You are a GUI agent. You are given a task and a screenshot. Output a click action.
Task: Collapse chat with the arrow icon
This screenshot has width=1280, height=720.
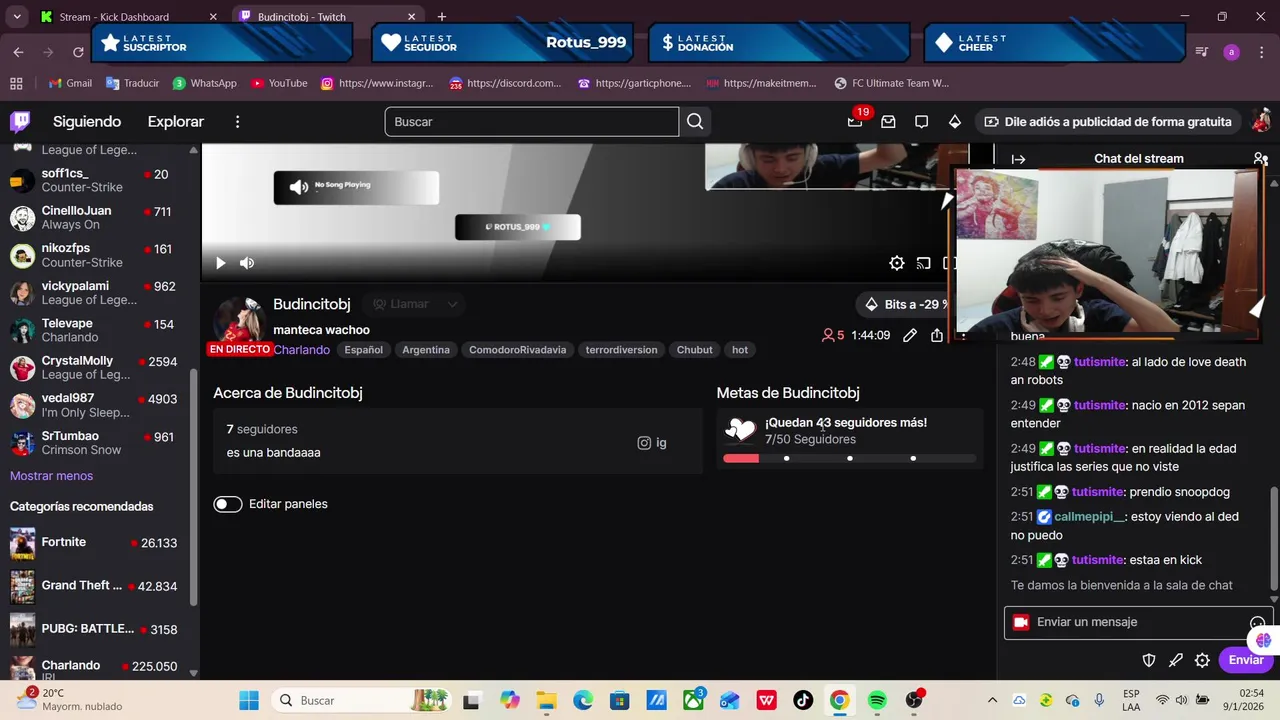[x=1018, y=159]
